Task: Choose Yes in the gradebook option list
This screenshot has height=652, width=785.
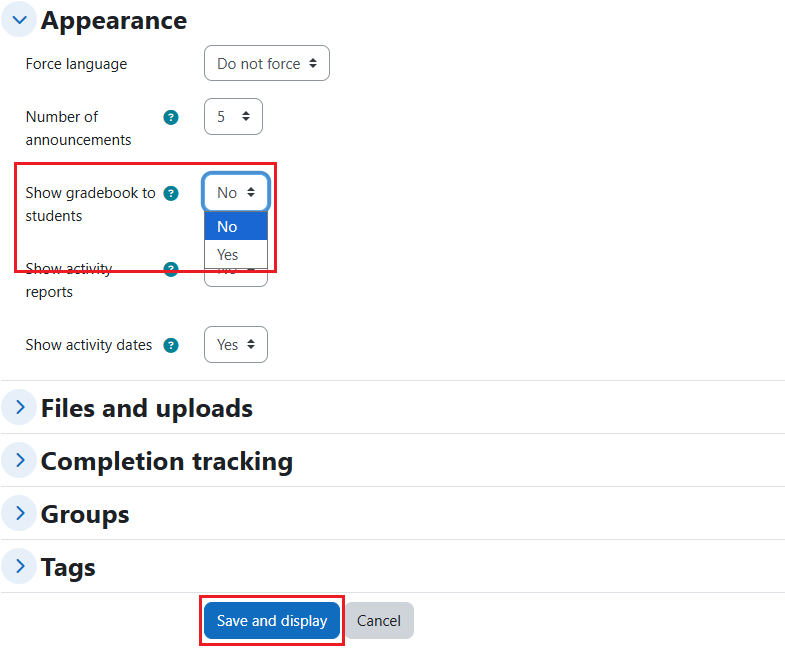Action: click(236, 254)
